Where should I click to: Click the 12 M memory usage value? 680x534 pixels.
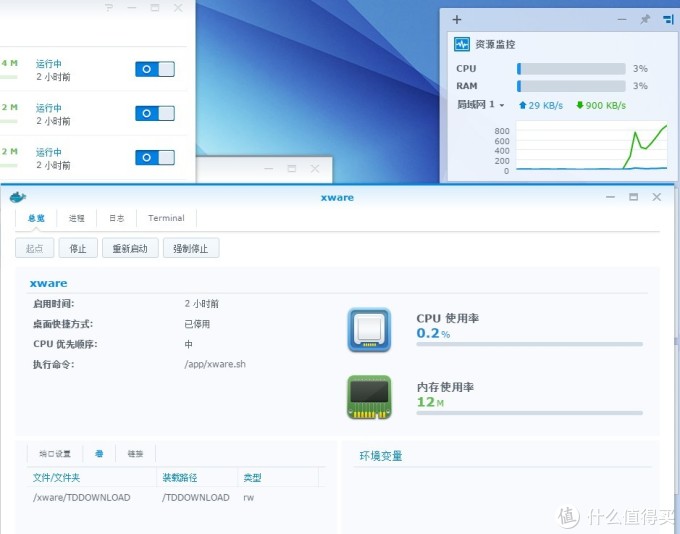click(x=430, y=402)
